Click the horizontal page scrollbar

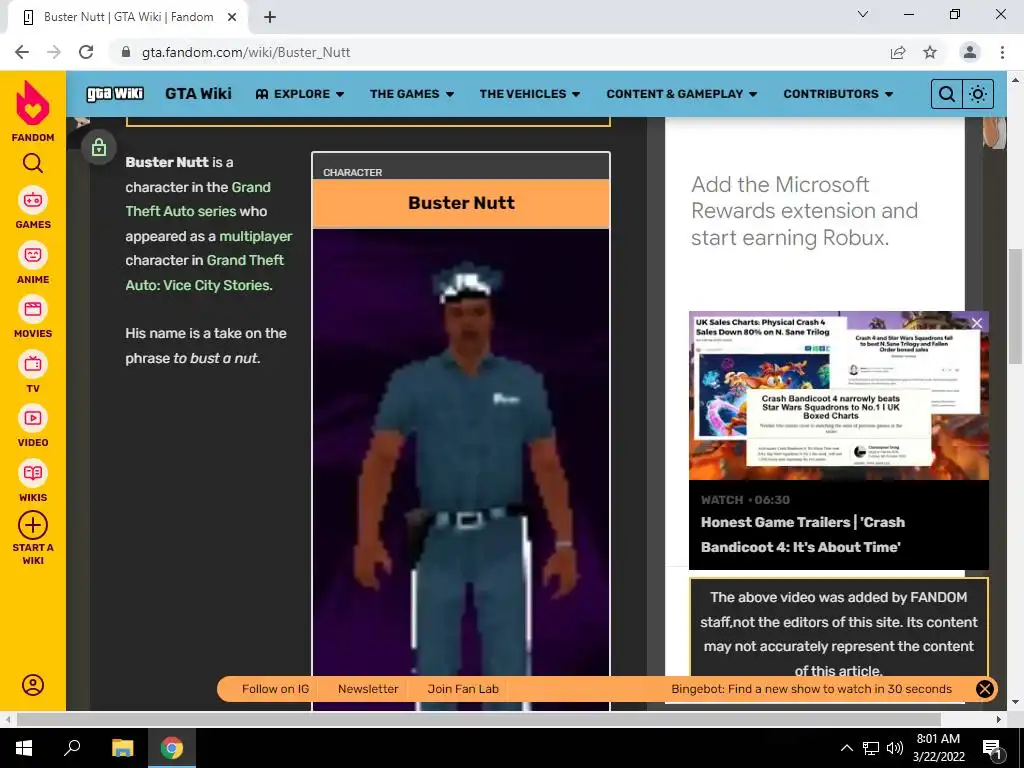click(478, 719)
